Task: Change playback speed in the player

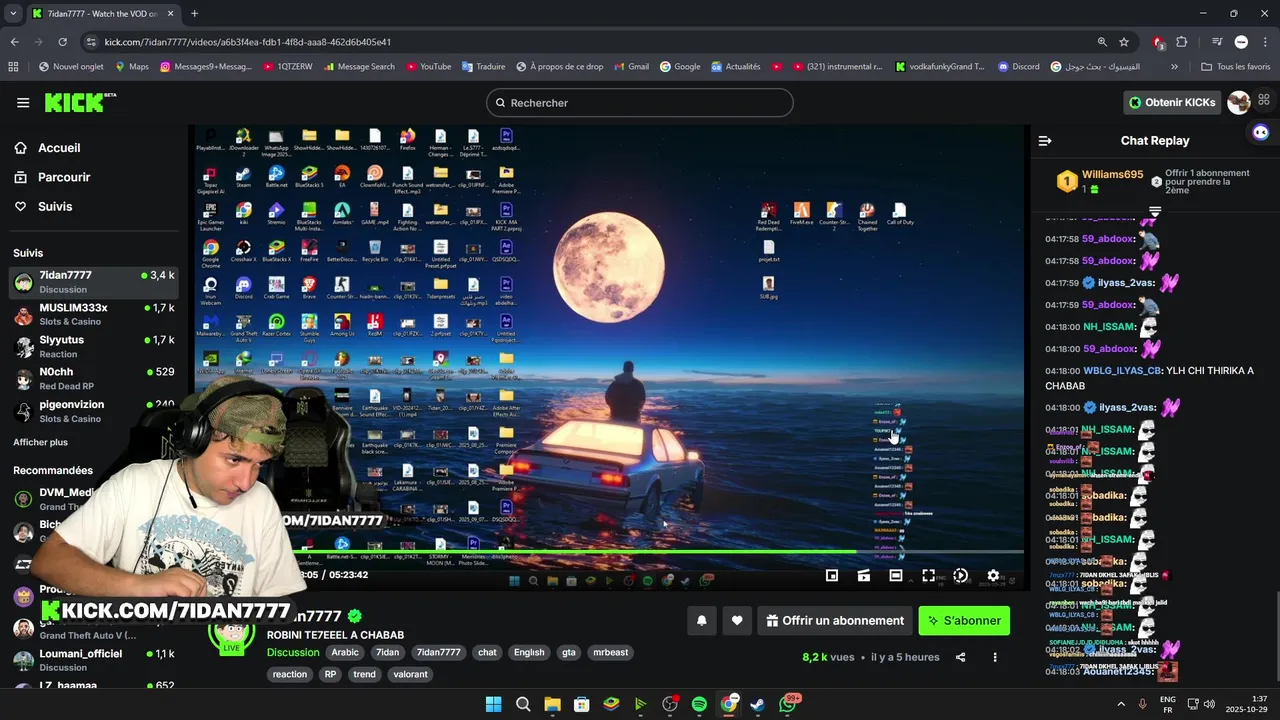Action: (x=960, y=575)
